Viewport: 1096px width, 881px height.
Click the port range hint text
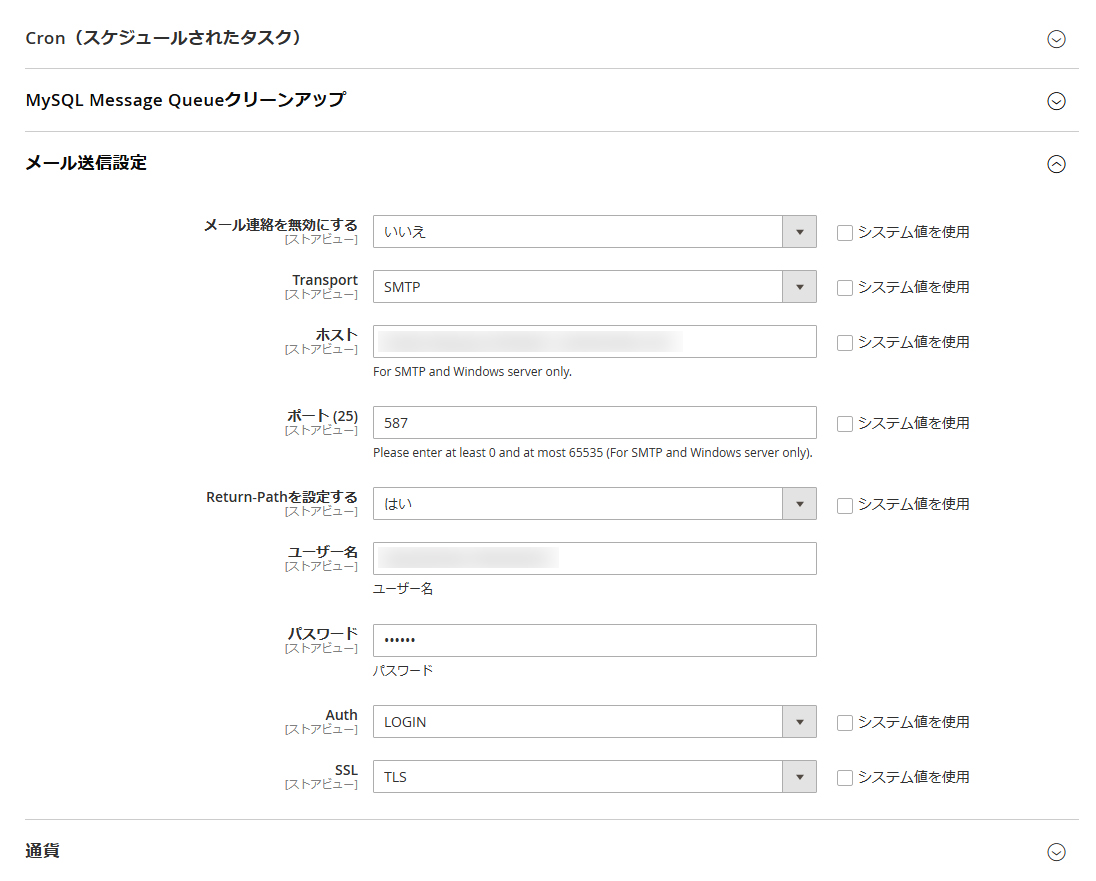click(593, 453)
